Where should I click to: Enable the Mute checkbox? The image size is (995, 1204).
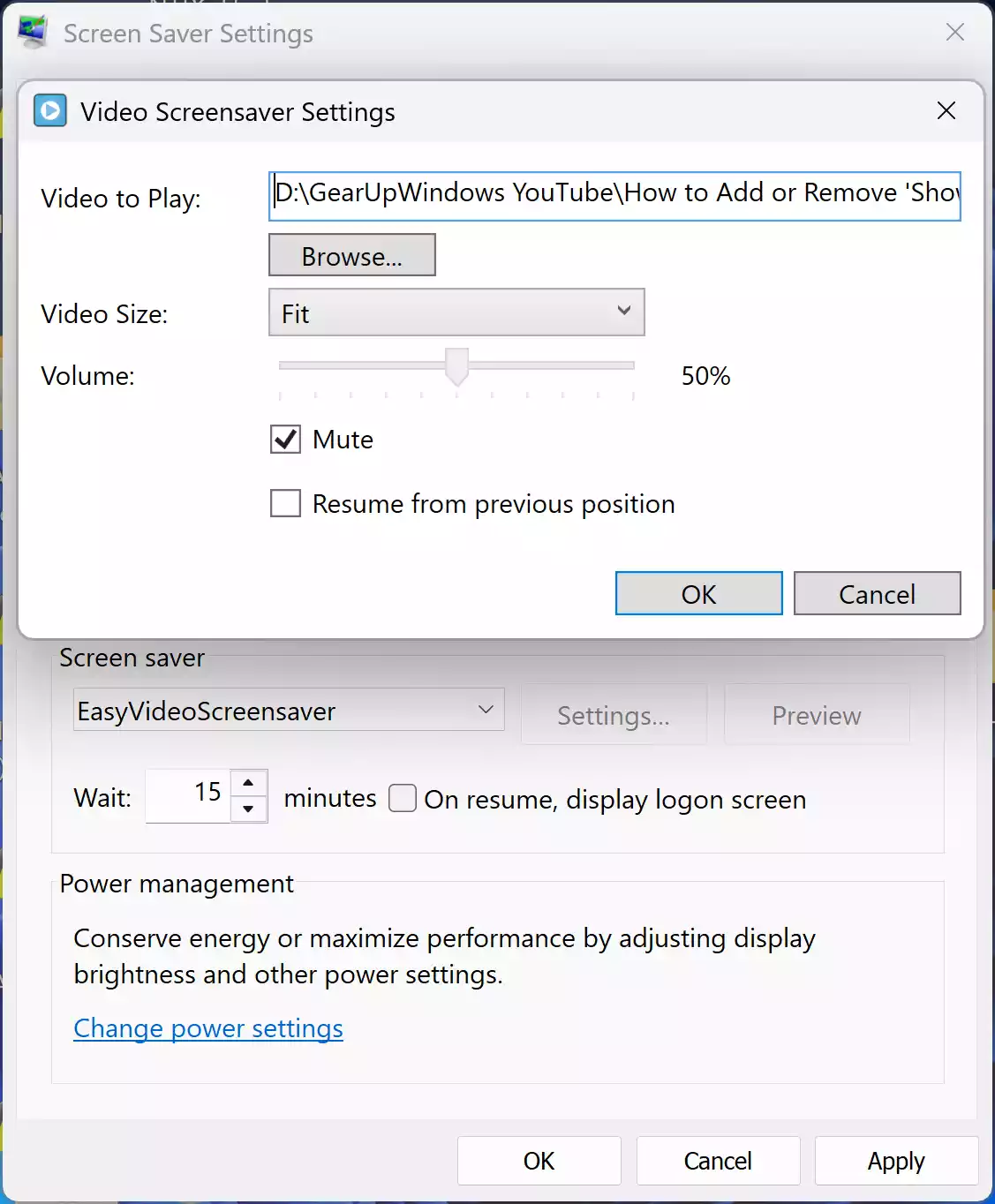[284, 439]
